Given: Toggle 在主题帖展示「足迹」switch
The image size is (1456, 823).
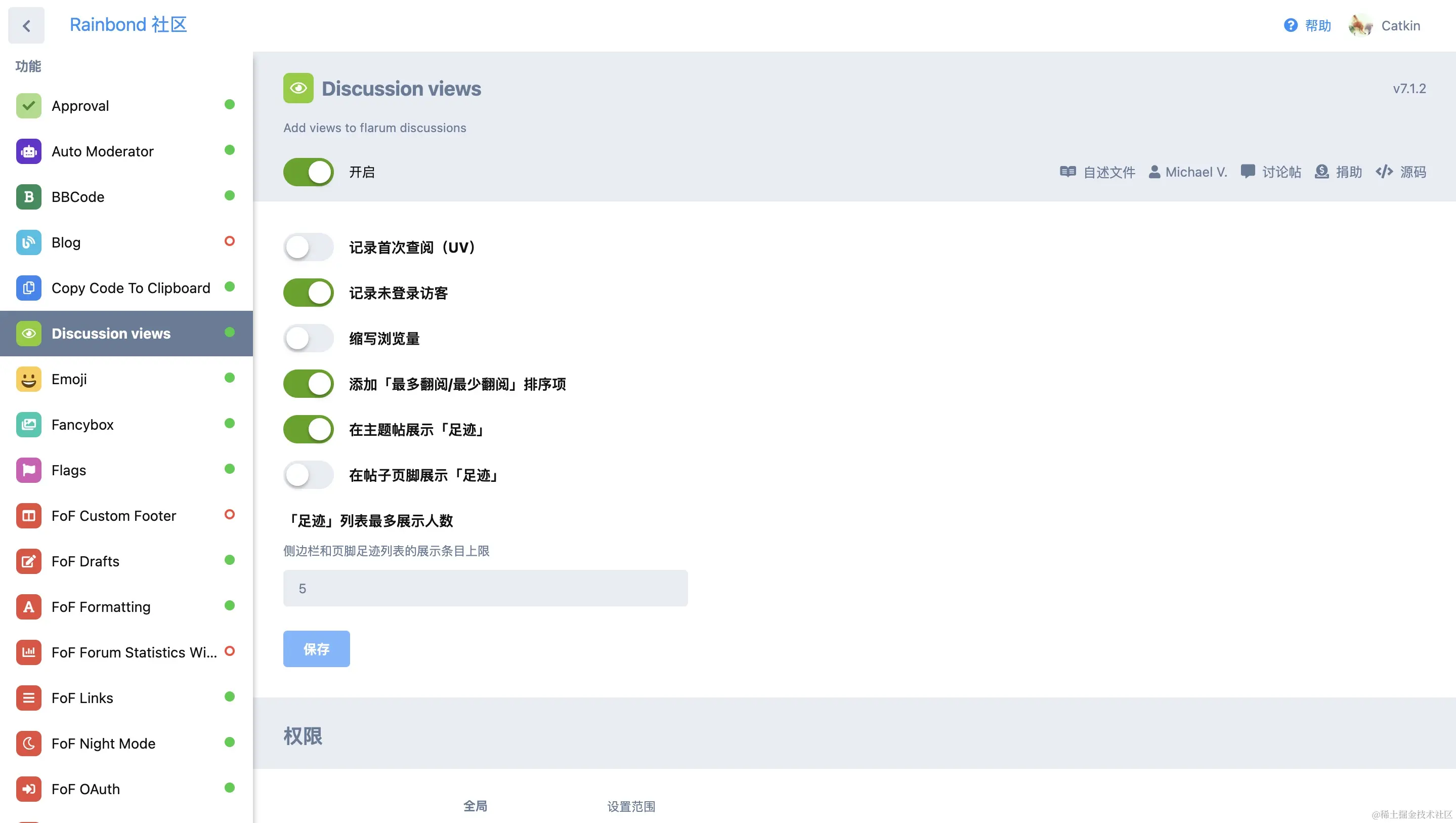Looking at the screenshot, I should pos(309,429).
